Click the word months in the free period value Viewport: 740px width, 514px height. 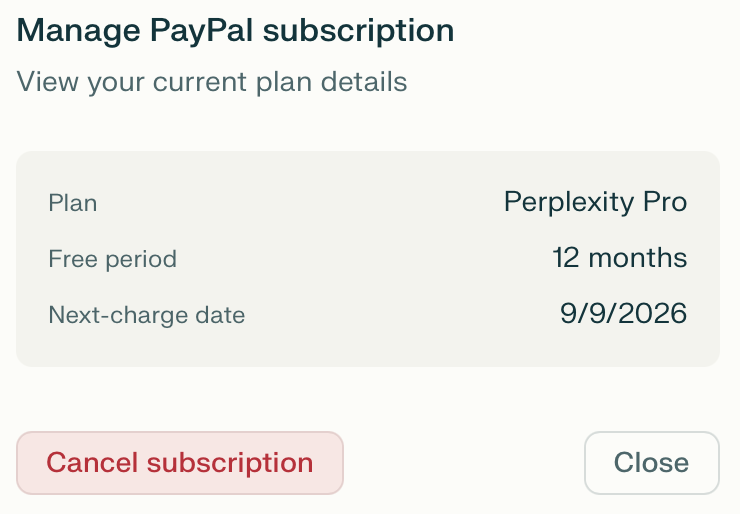pyautogui.click(x=638, y=258)
